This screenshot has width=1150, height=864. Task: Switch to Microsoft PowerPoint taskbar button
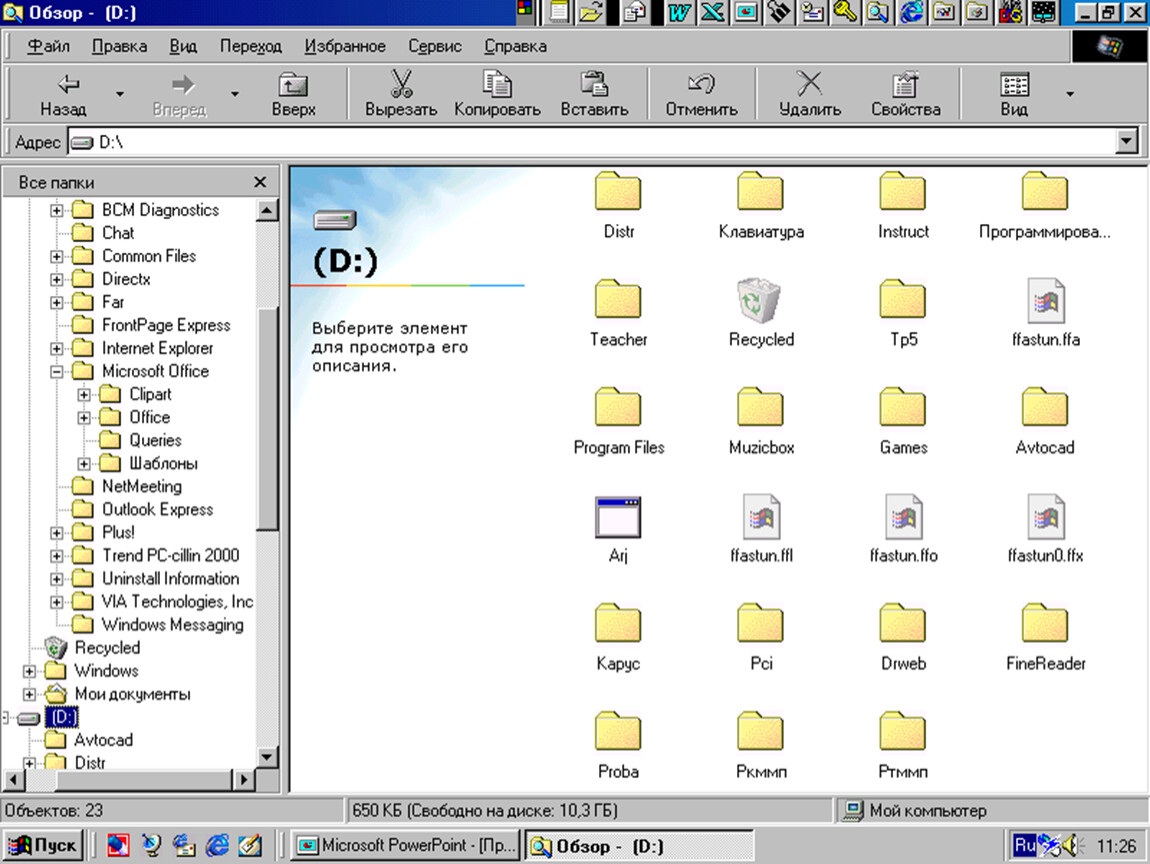(406, 846)
